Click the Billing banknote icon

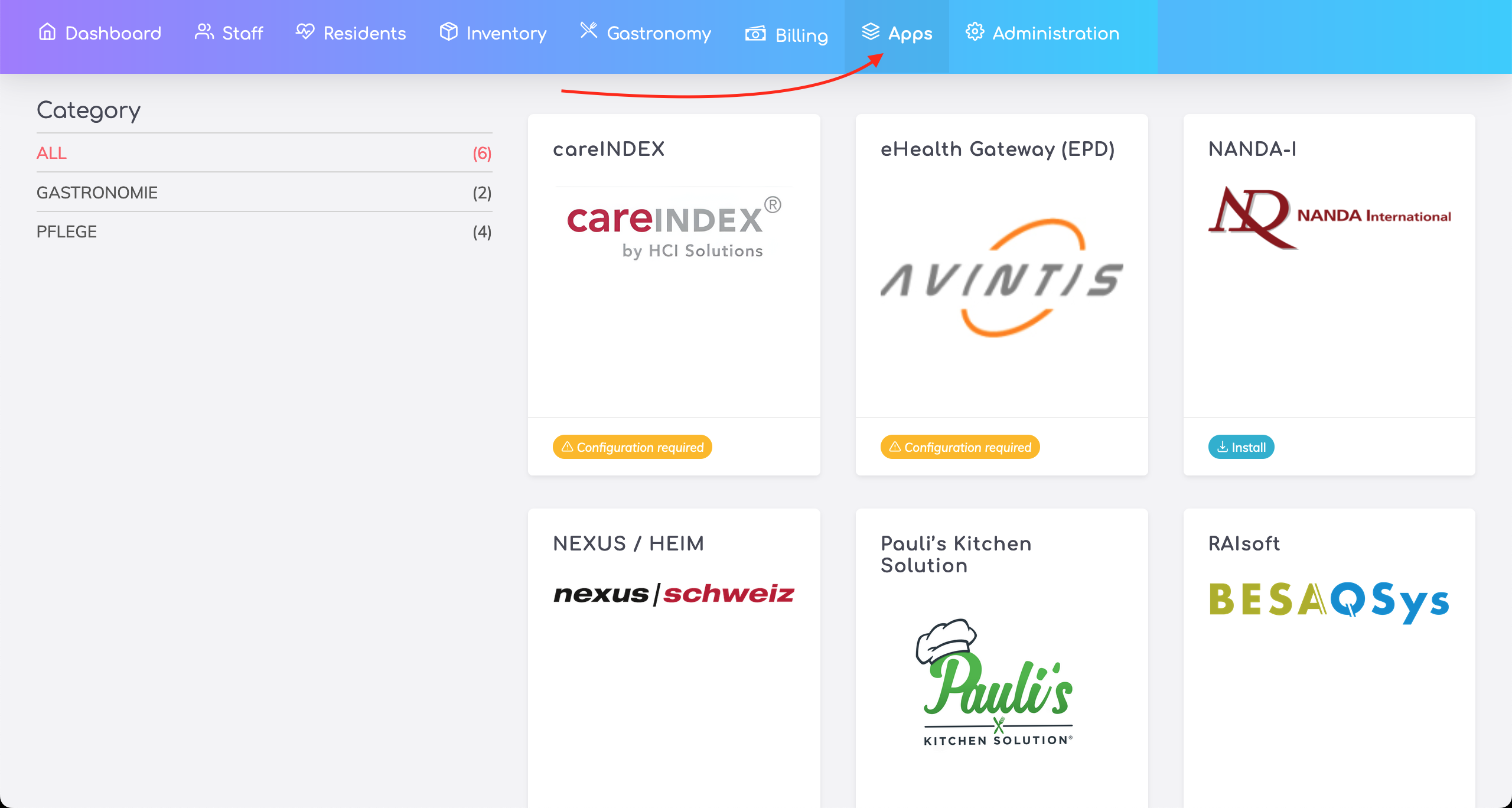(x=755, y=34)
